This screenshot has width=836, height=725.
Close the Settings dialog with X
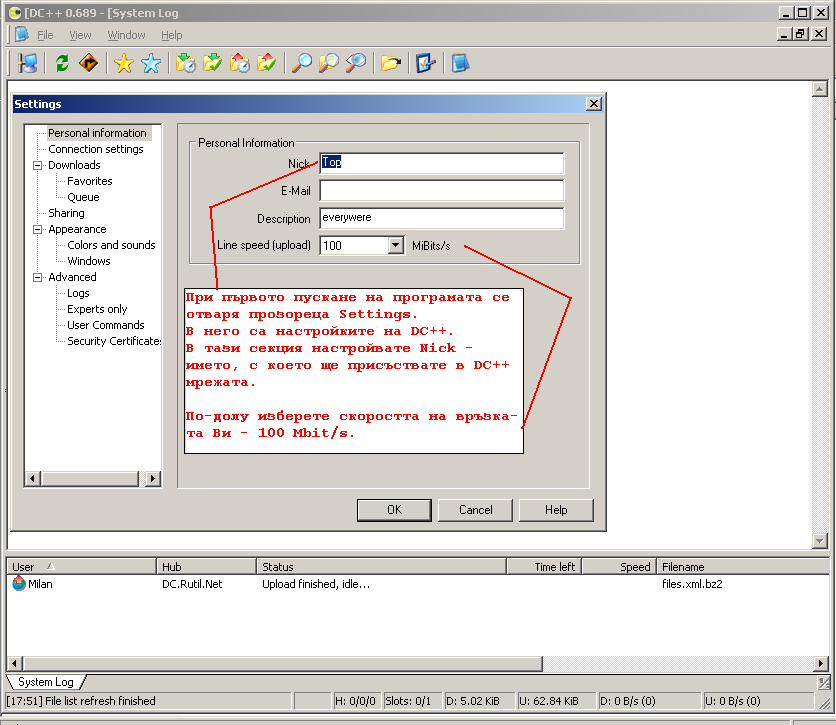[593, 103]
